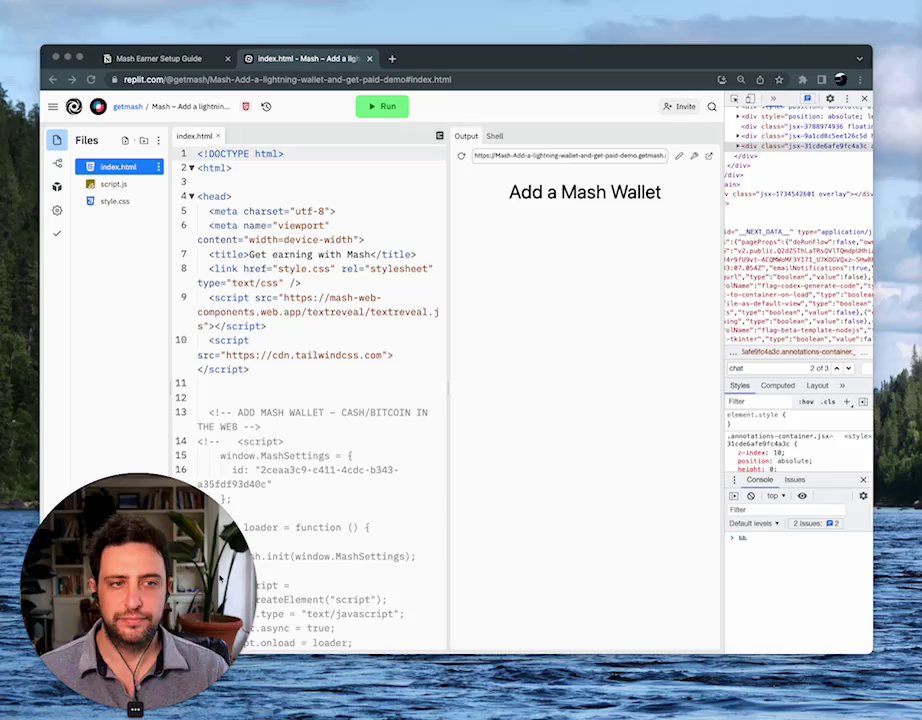Select the index.html editor tab
Screen dimensions: 922x720
[195, 136]
